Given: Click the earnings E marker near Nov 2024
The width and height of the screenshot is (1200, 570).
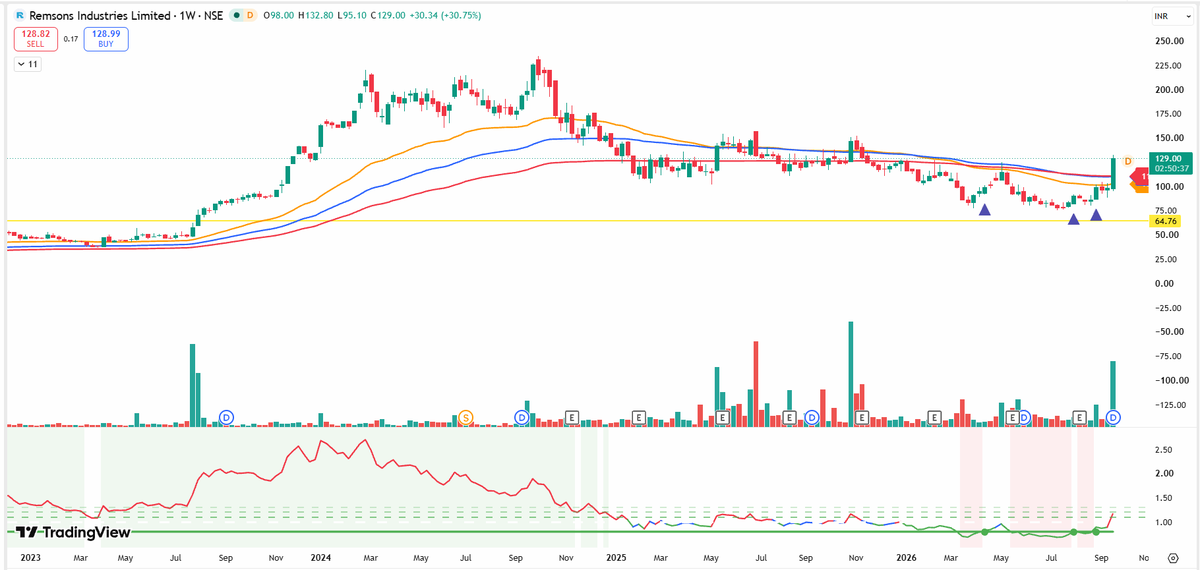Looking at the screenshot, I should 572,416.
